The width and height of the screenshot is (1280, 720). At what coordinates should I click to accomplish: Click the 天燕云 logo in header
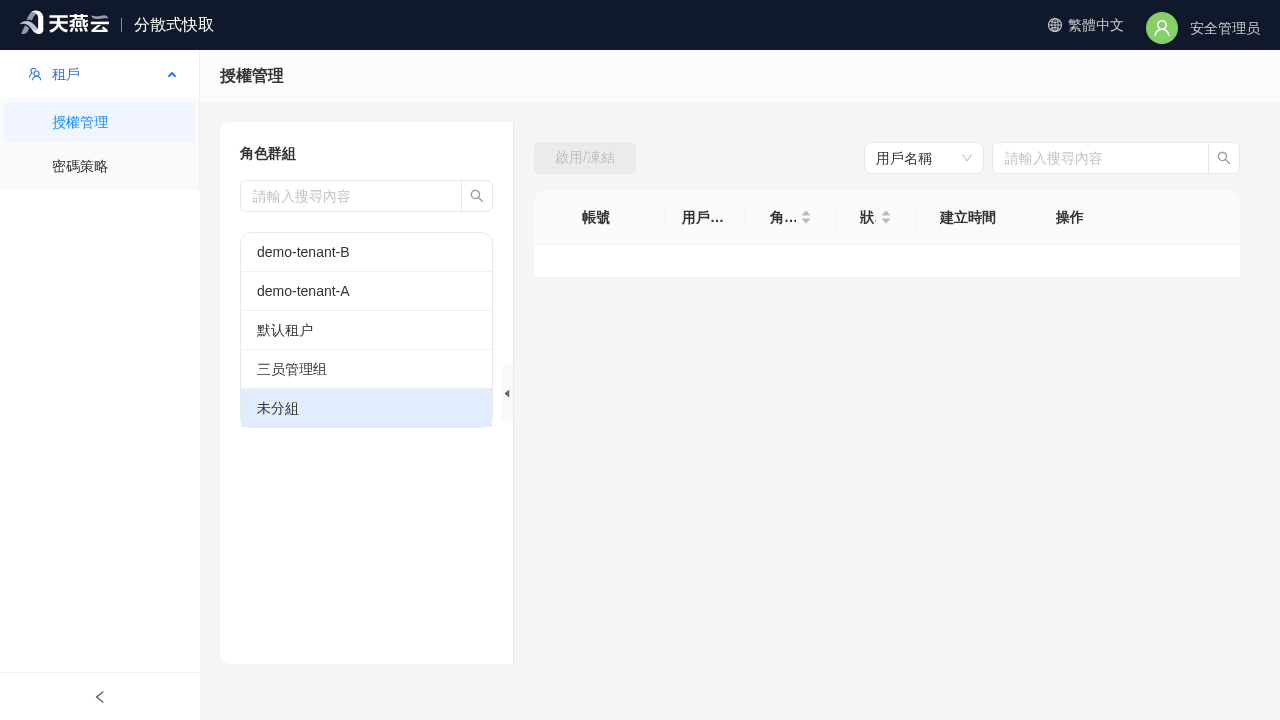pyautogui.click(x=64, y=23)
